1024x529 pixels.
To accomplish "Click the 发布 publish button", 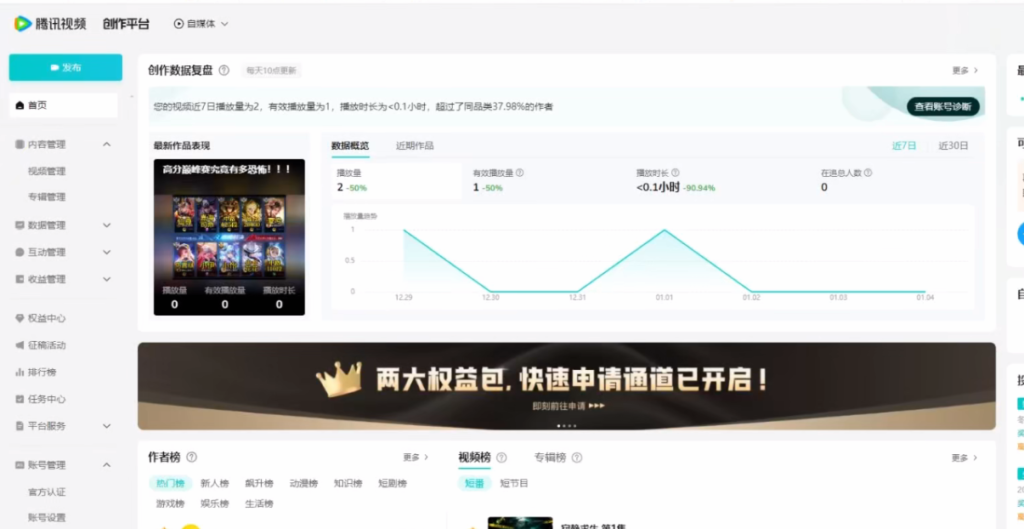I will [65, 68].
